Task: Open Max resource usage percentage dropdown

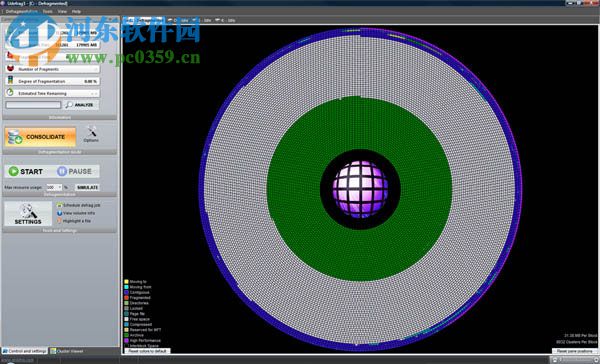Action: tap(54, 188)
